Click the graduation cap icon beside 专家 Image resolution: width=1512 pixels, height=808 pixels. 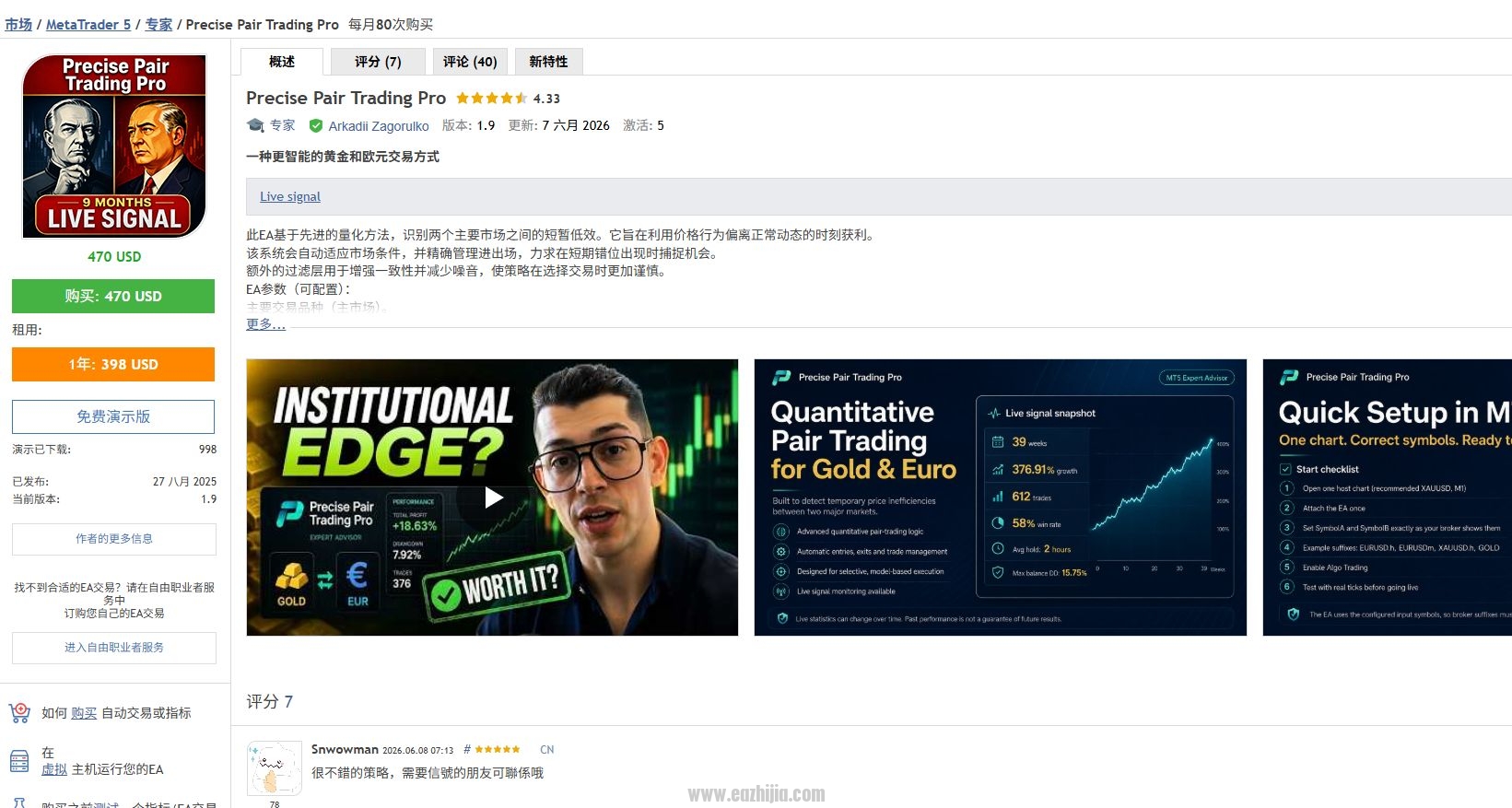click(255, 125)
